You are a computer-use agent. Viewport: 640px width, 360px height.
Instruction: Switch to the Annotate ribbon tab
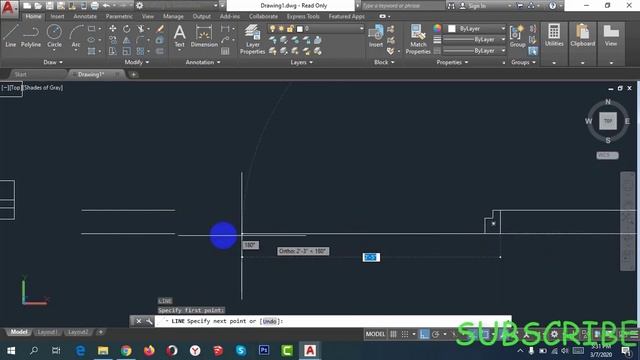point(85,16)
